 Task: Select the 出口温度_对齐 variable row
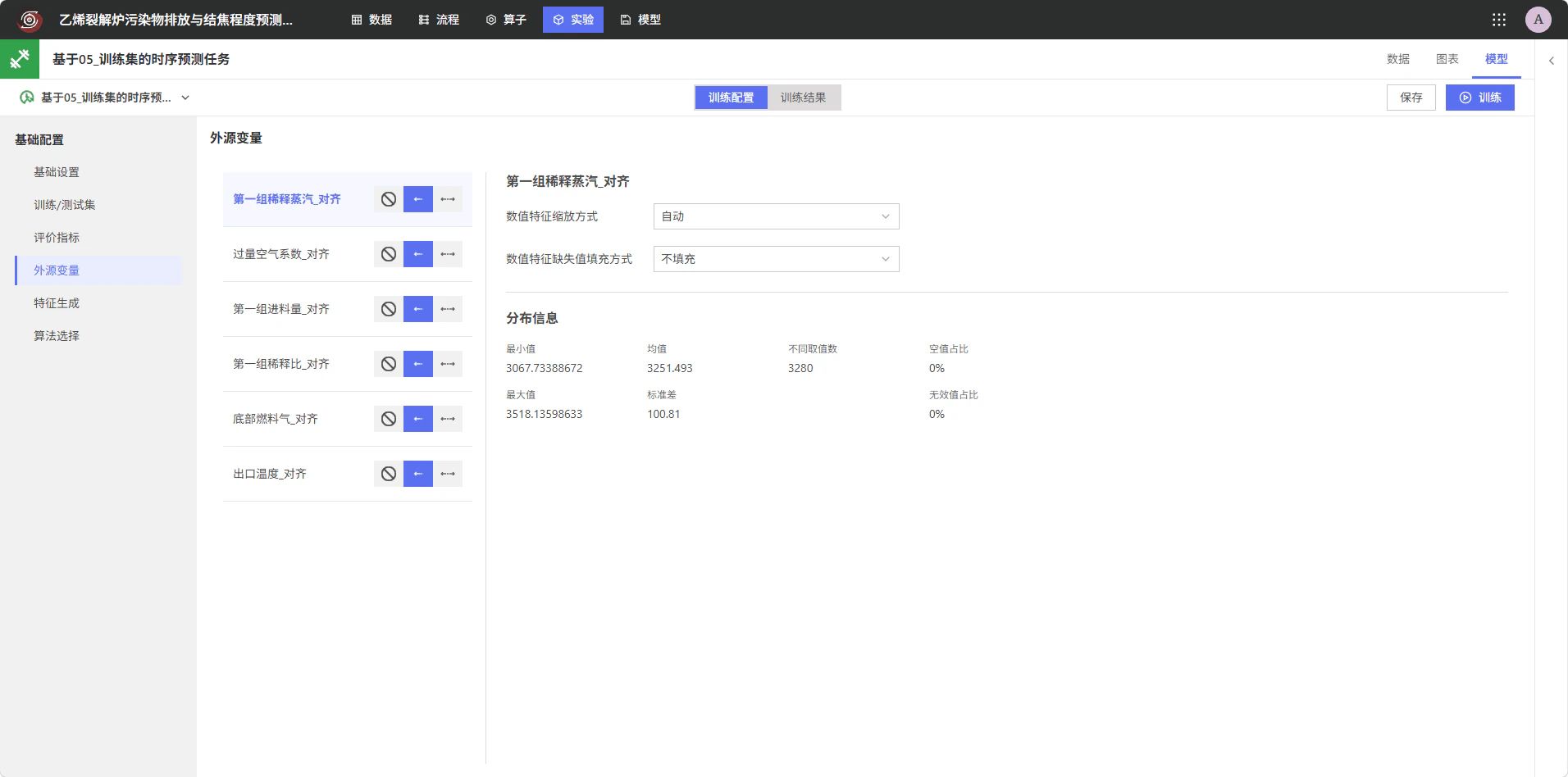click(x=348, y=474)
